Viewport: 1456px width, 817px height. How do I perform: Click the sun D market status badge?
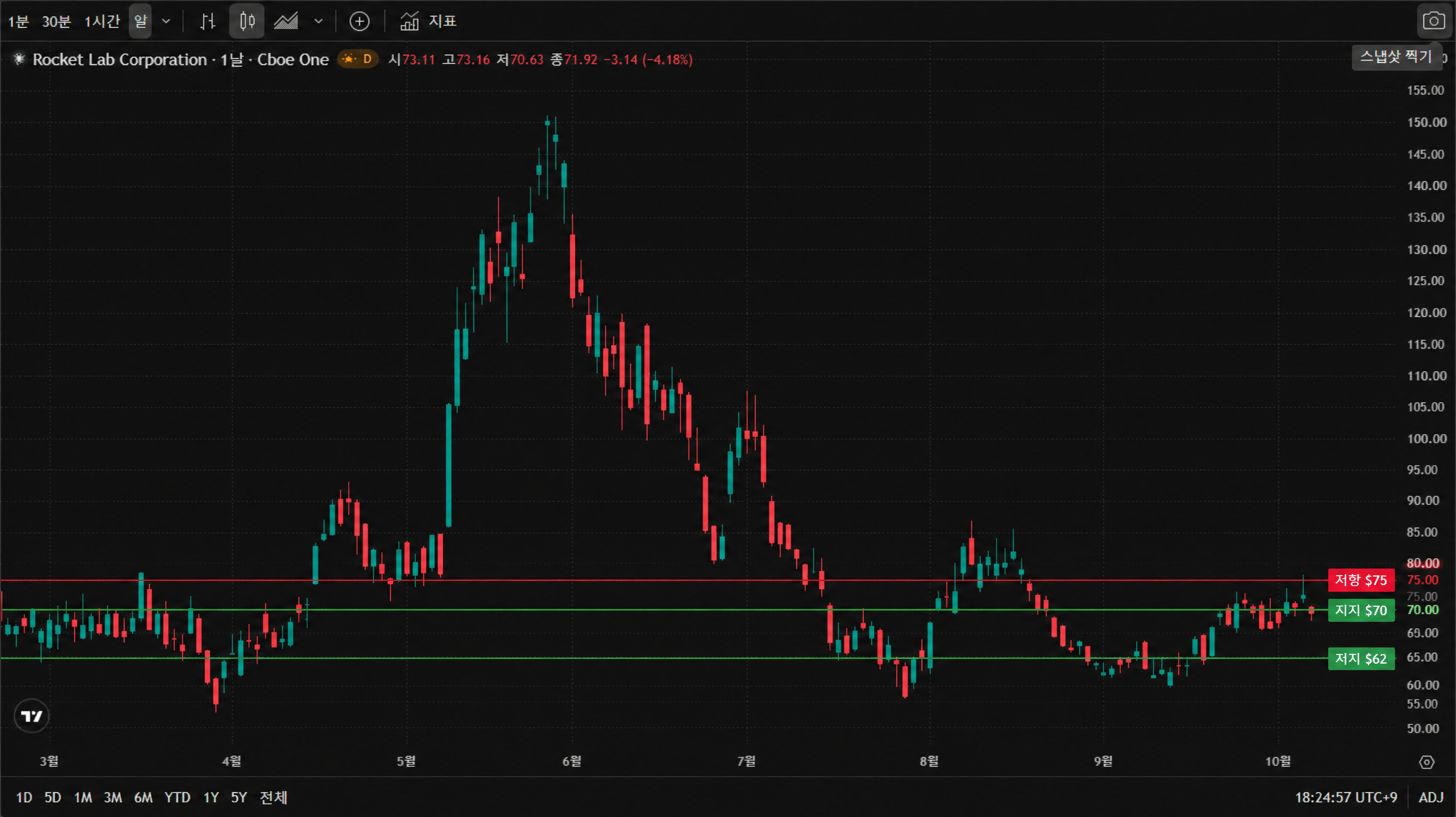tap(357, 59)
